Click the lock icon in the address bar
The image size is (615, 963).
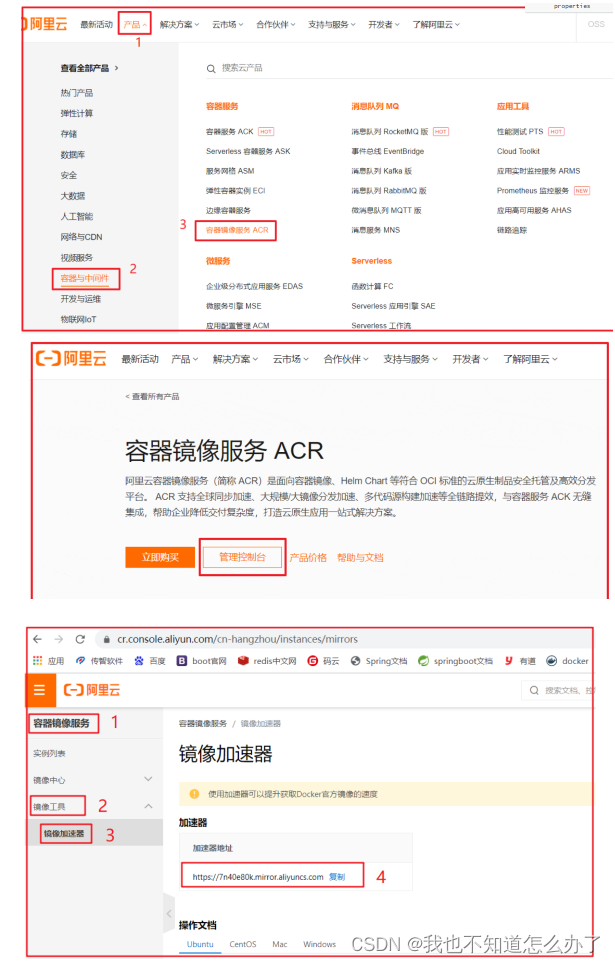(106, 639)
